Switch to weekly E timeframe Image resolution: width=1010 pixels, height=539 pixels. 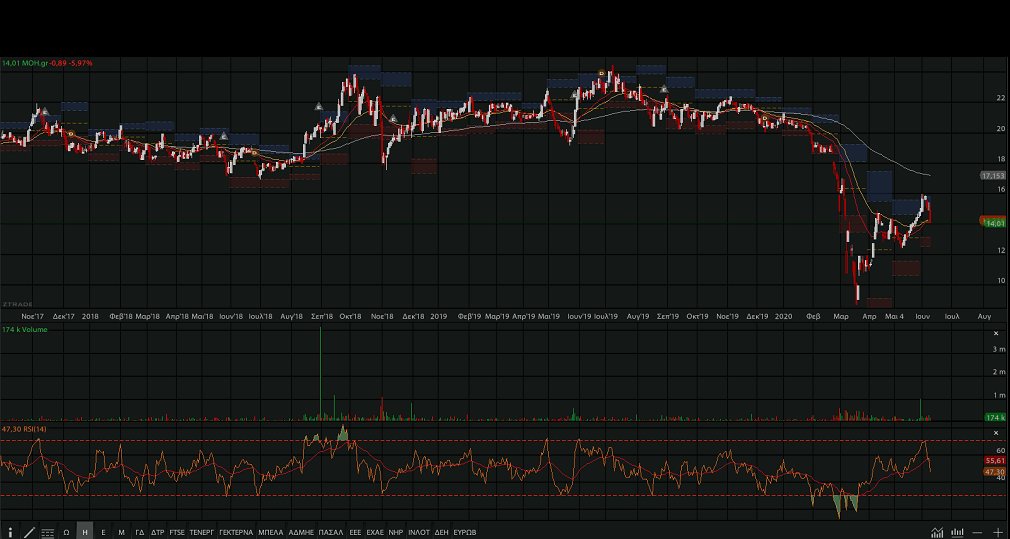tap(103, 532)
